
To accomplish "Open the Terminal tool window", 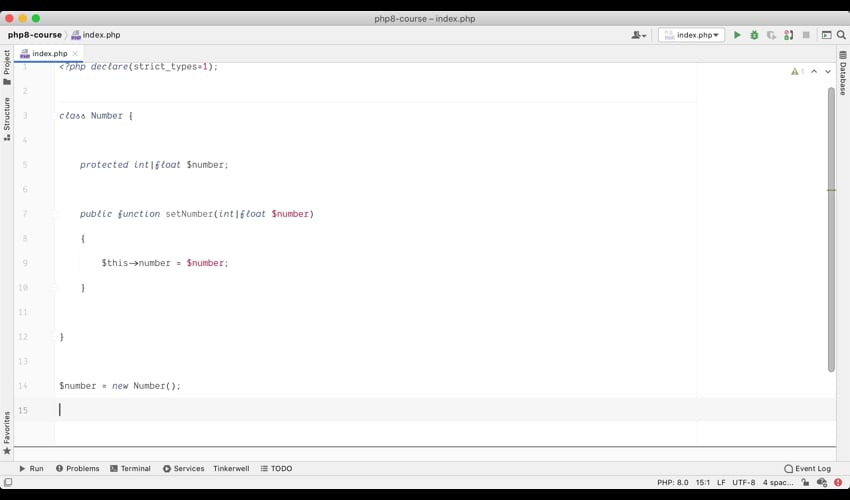I will [x=130, y=469].
